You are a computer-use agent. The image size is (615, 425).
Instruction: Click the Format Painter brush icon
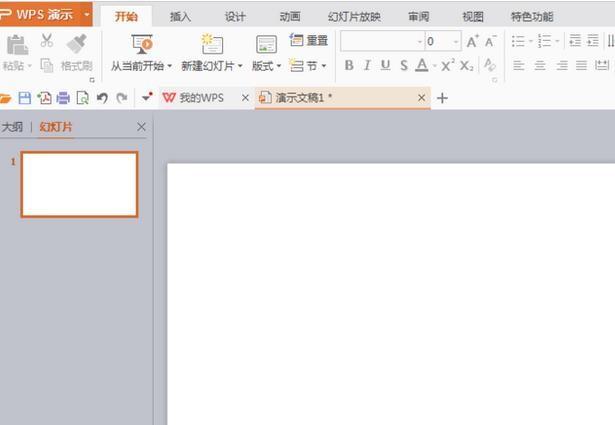[77, 44]
